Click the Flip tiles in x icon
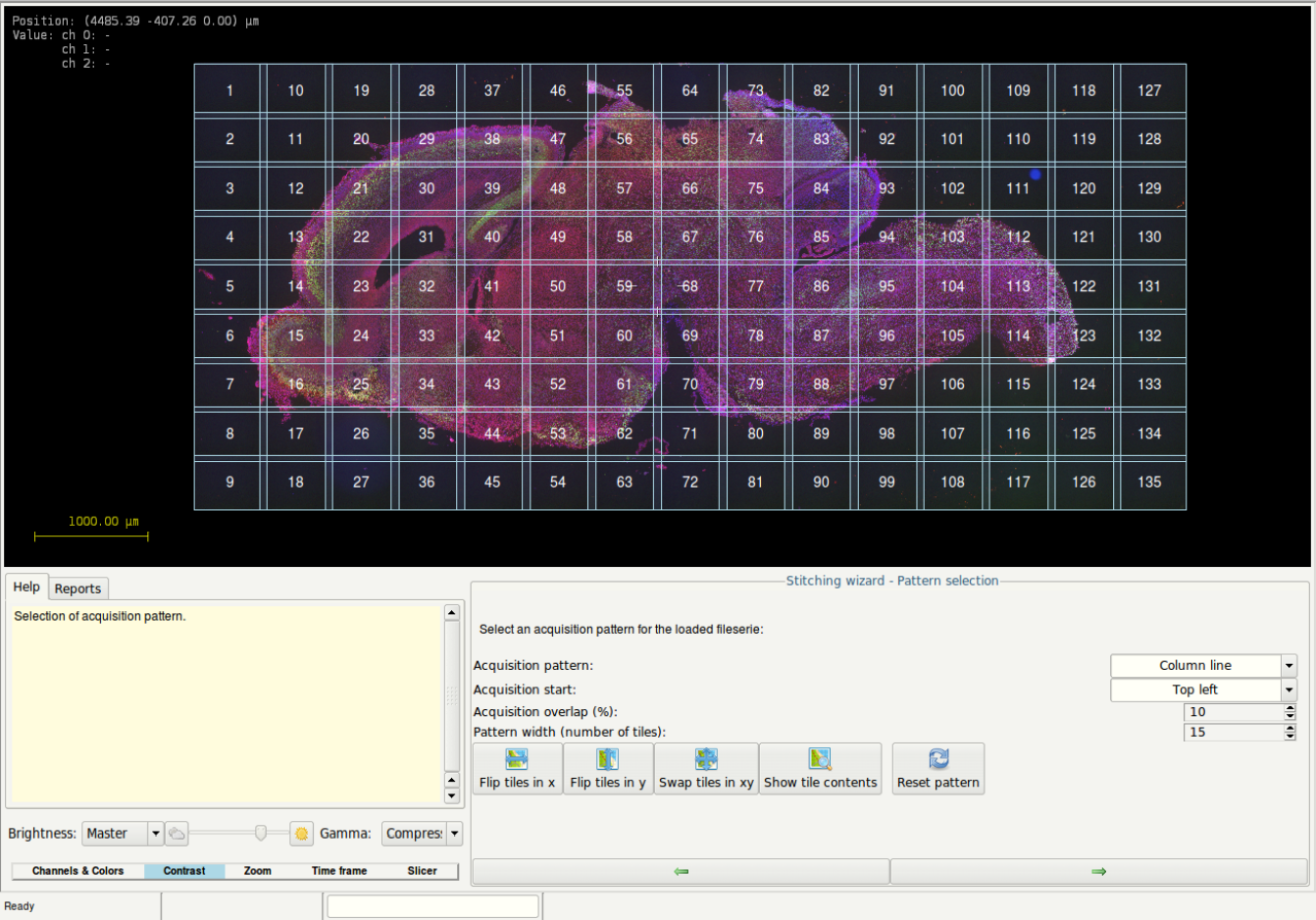1316x920 pixels. click(517, 759)
